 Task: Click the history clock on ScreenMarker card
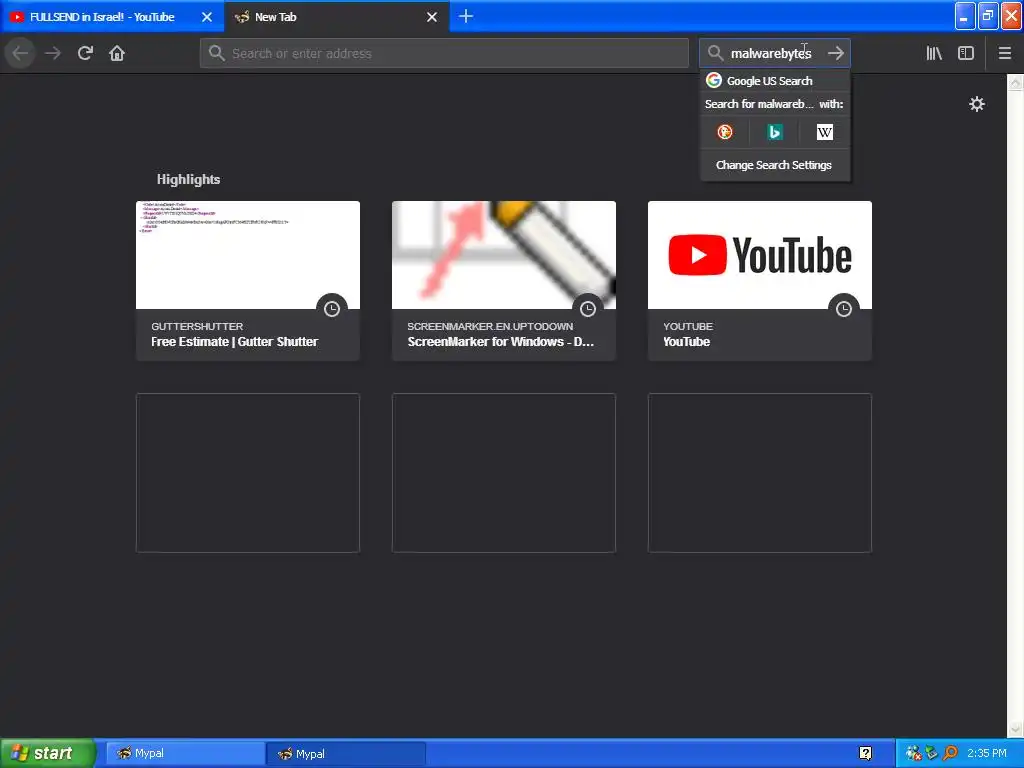(x=588, y=308)
